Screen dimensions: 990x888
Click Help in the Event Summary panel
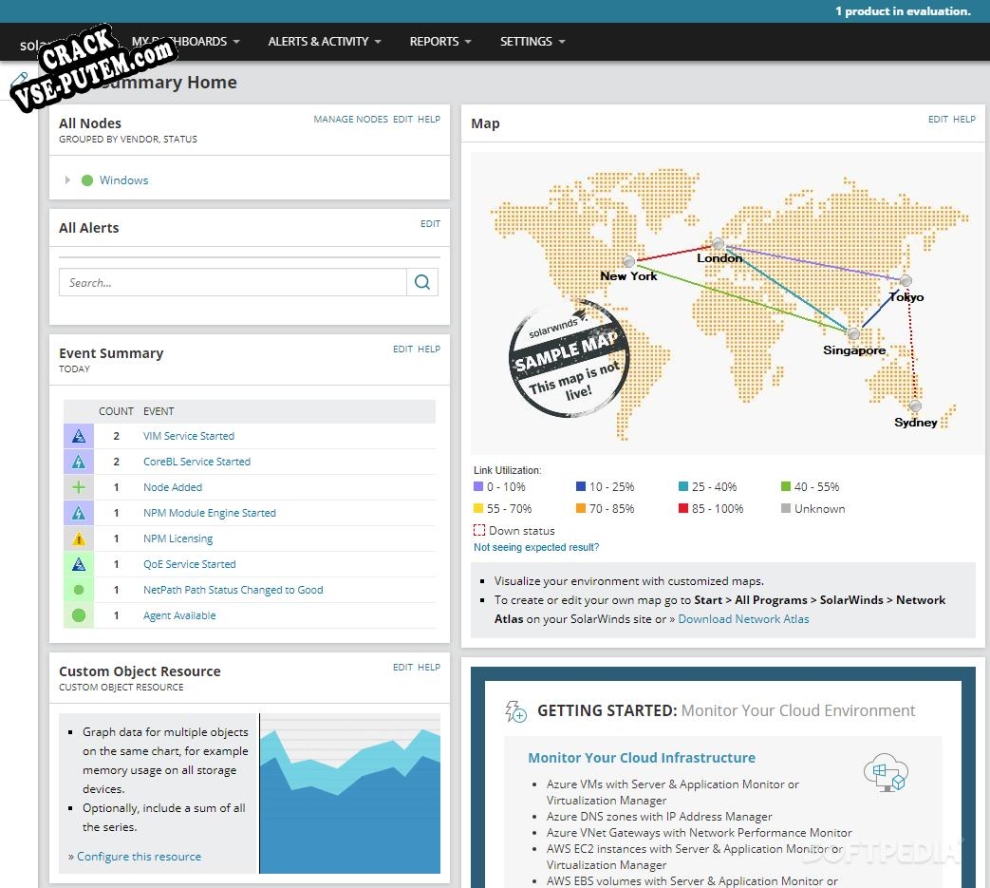tap(429, 349)
